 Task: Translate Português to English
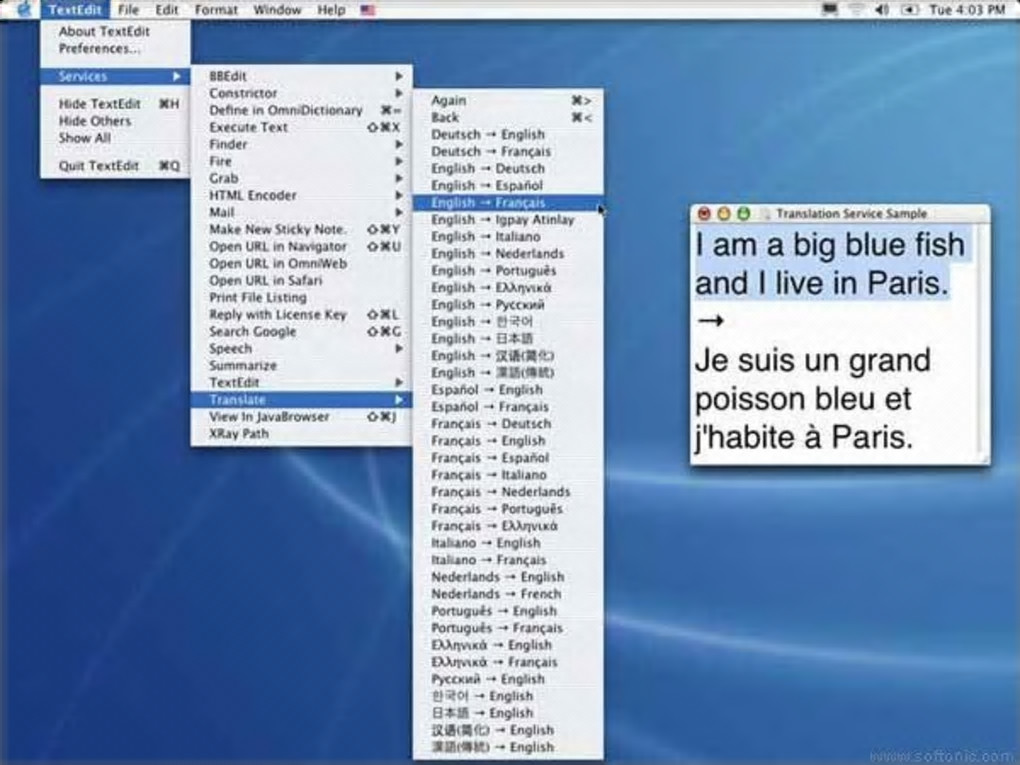pos(508,611)
